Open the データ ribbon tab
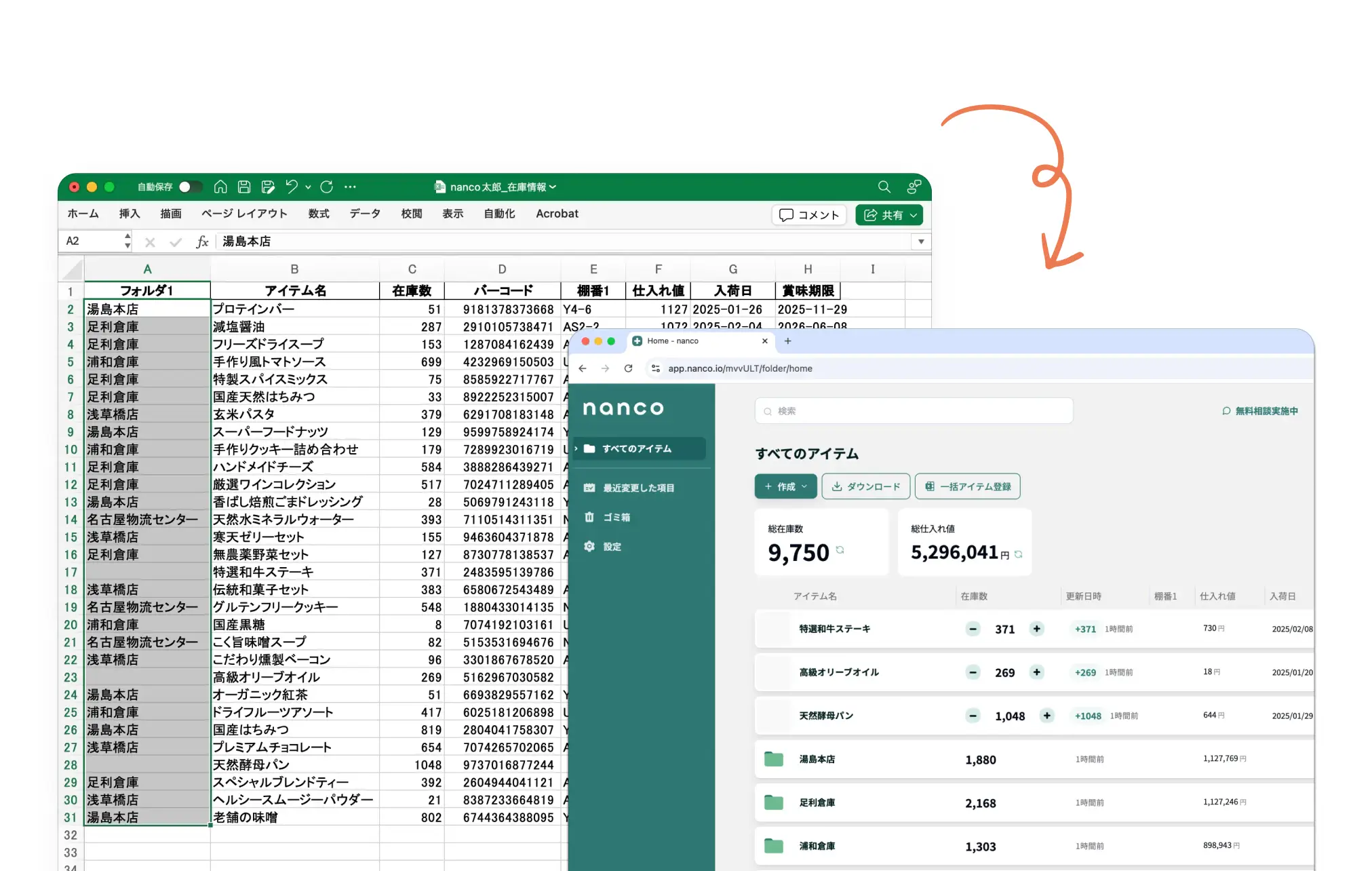This screenshot has width=1372, height=871. [x=365, y=214]
